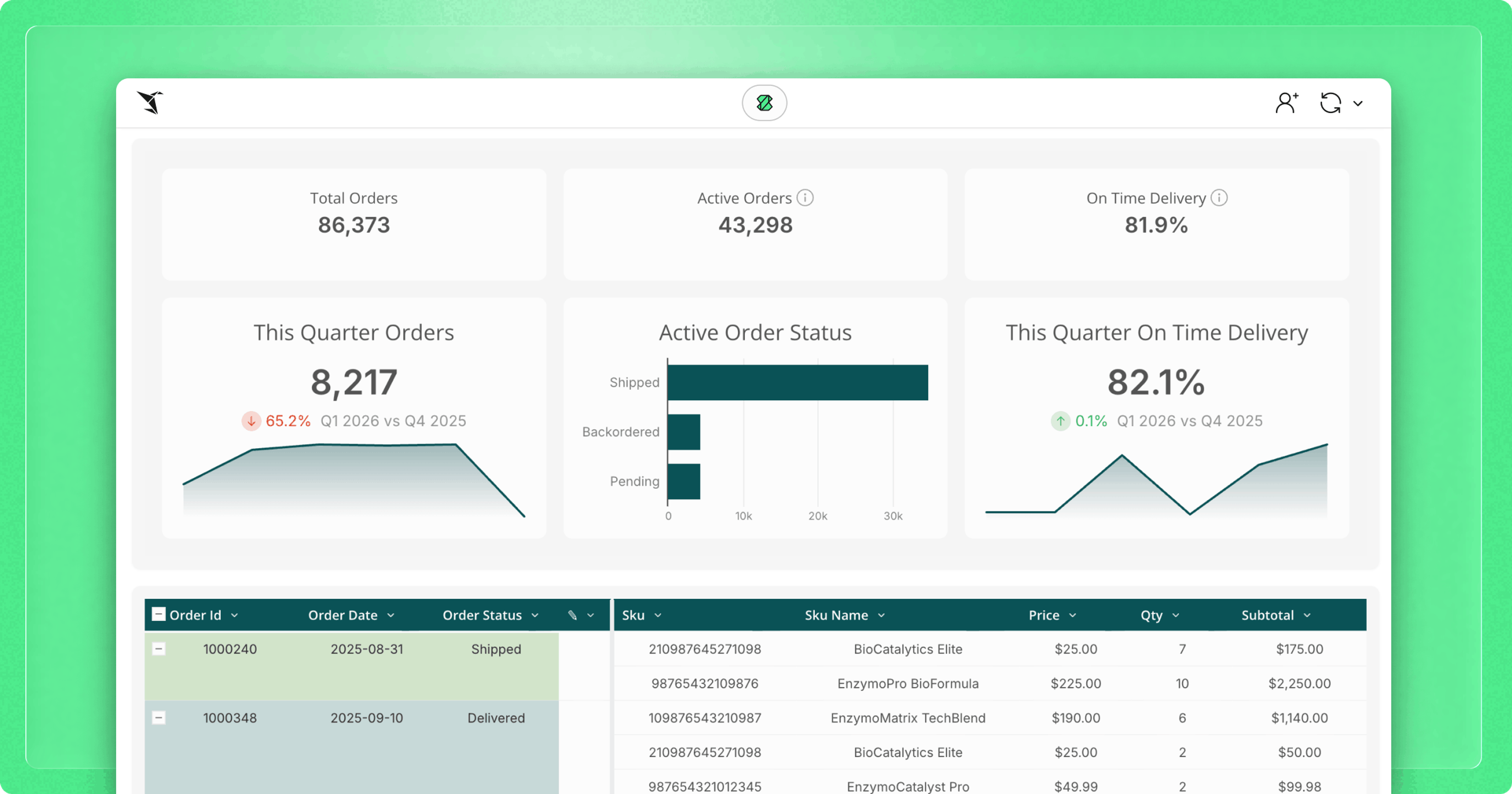Click the Order Id column header label
This screenshot has width=1512, height=794.
click(x=195, y=615)
